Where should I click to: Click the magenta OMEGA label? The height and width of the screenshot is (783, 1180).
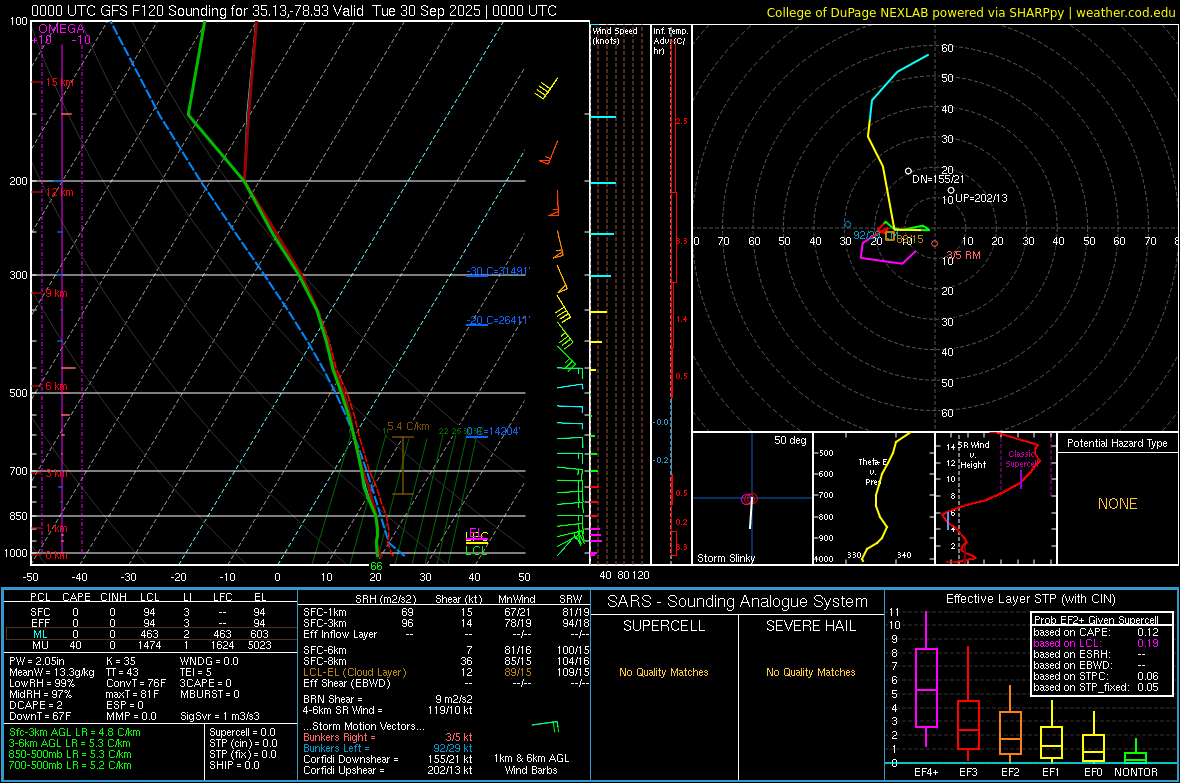coord(62,29)
